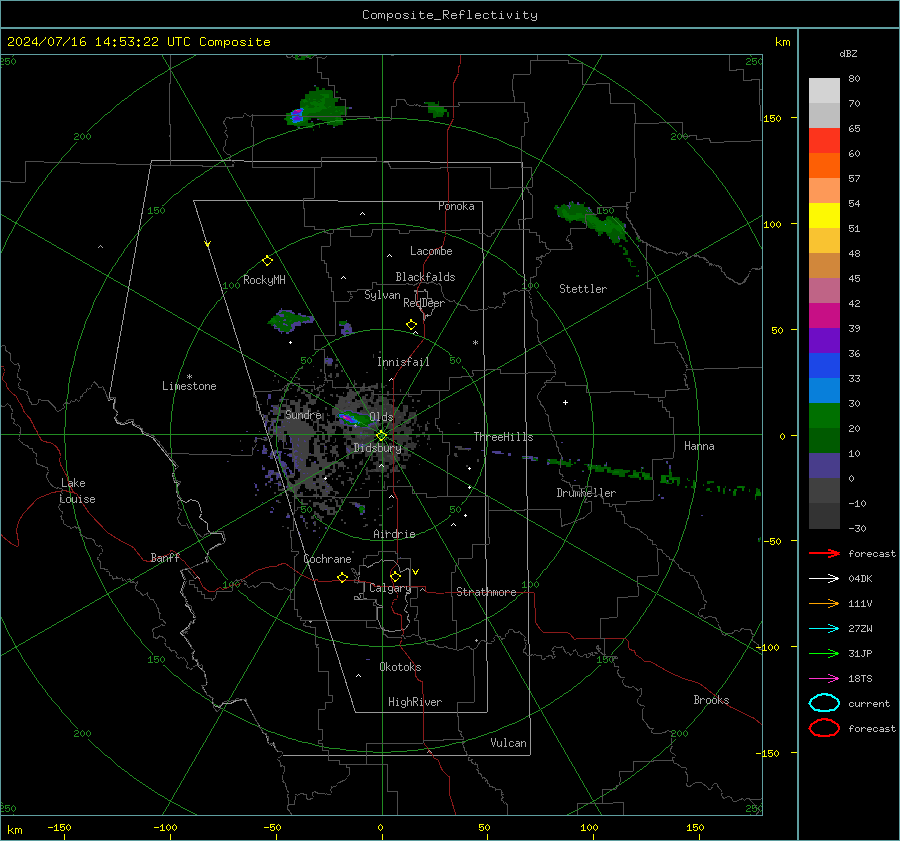The width and height of the screenshot is (900, 841).
Task: Click the Okotoks label
Action: pos(400,667)
